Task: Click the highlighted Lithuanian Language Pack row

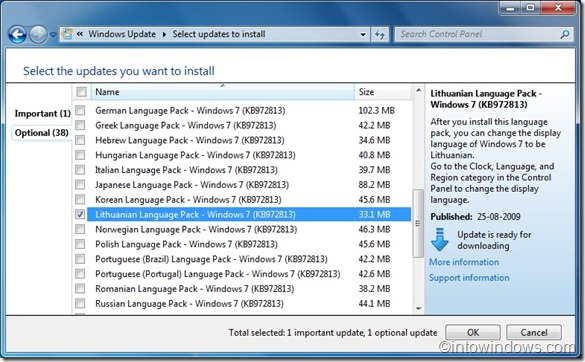Action: click(x=249, y=214)
